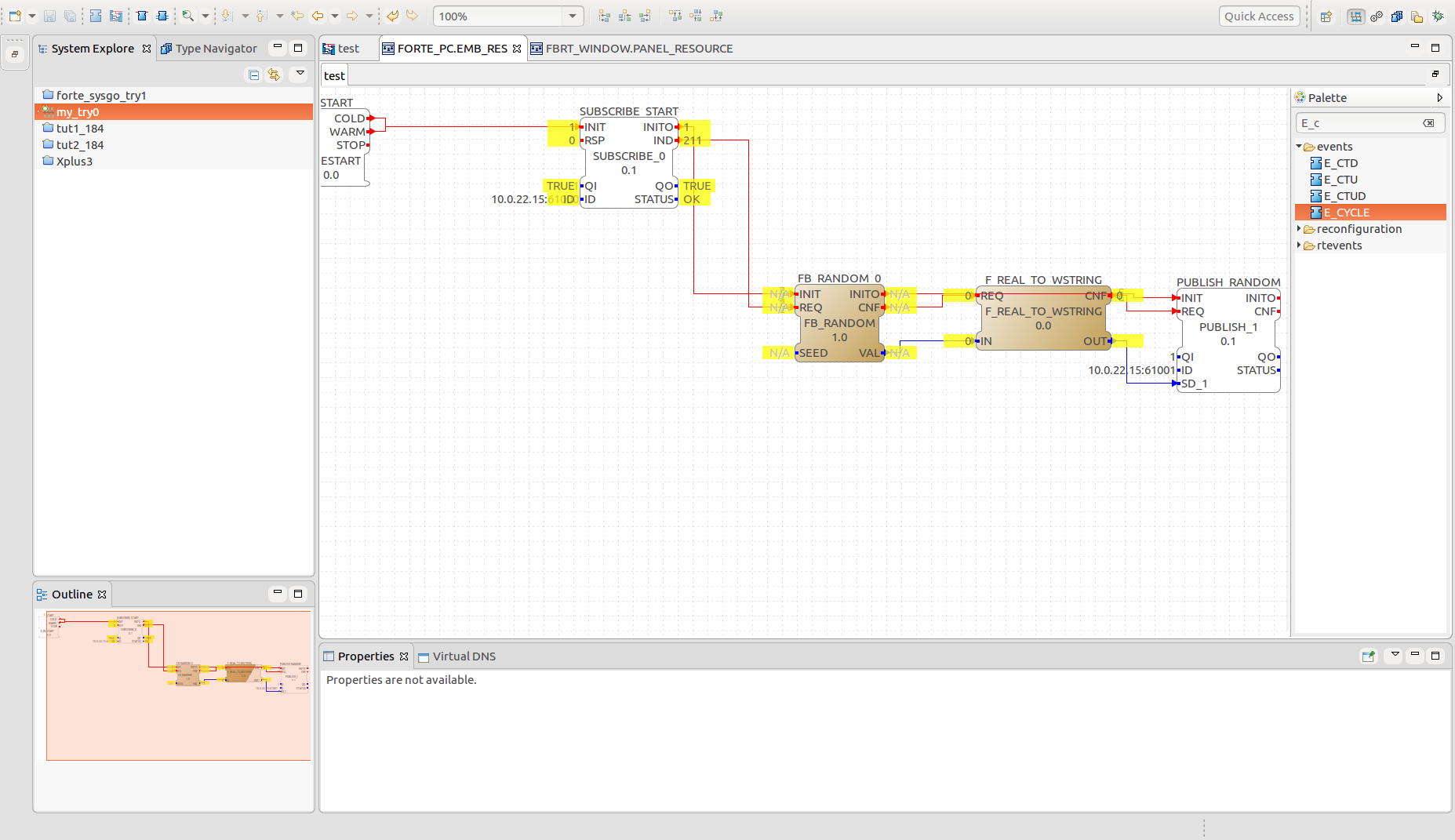Screen dimensions: 1455x840
Task: Switch to the System perspective icon
Action: click(1355, 16)
